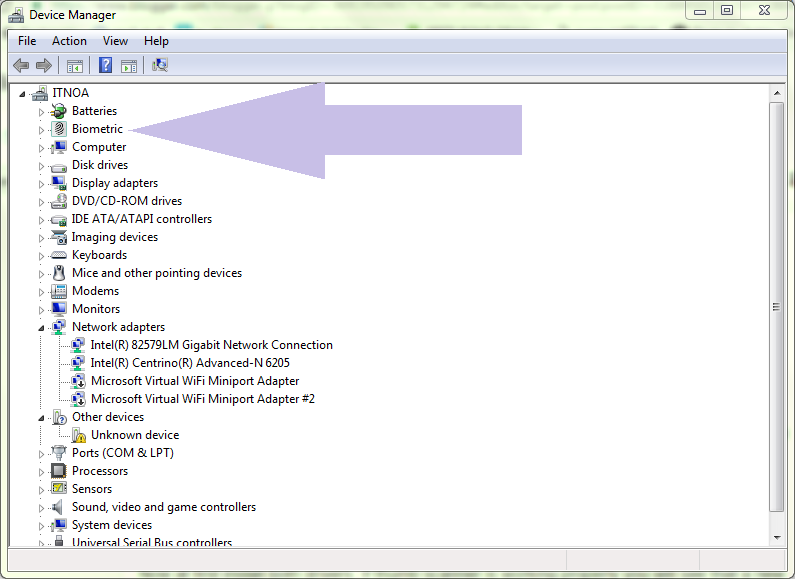The width and height of the screenshot is (795, 579).
Task: Click the Keyboards category icon
Action: 59,255
